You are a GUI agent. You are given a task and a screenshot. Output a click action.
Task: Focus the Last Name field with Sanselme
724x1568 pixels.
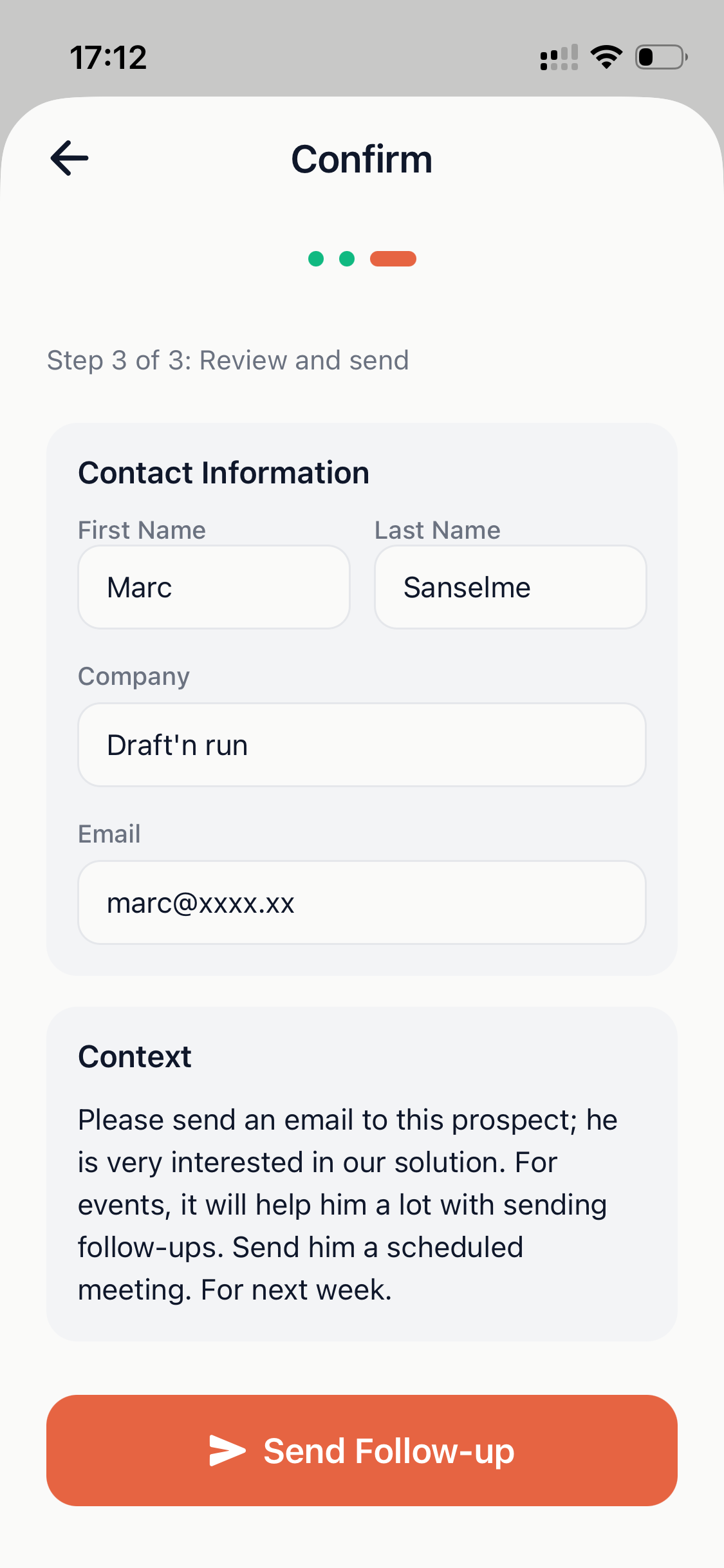[x=510, y=587]
